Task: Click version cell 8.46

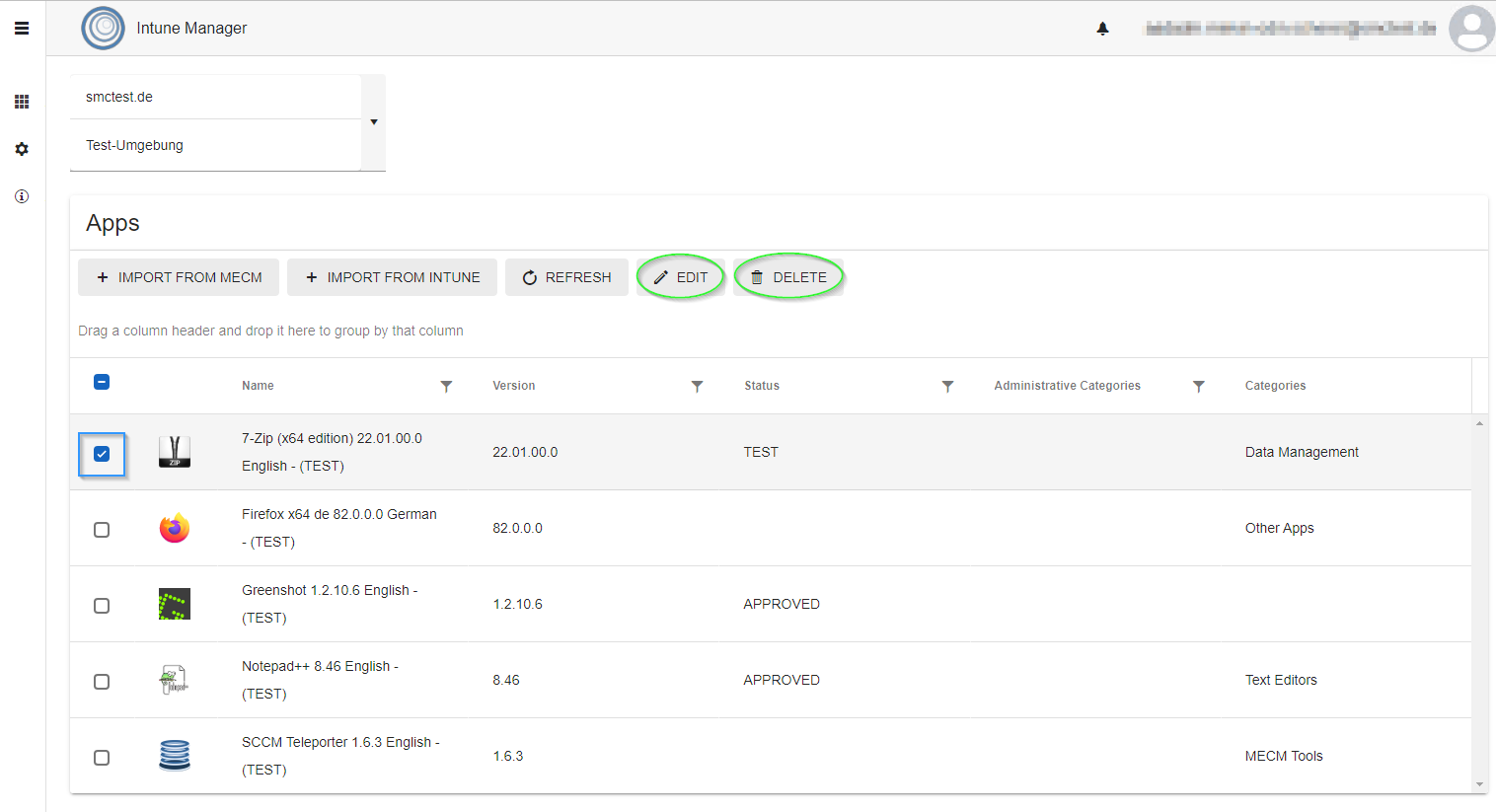Action: coord(506,680)
